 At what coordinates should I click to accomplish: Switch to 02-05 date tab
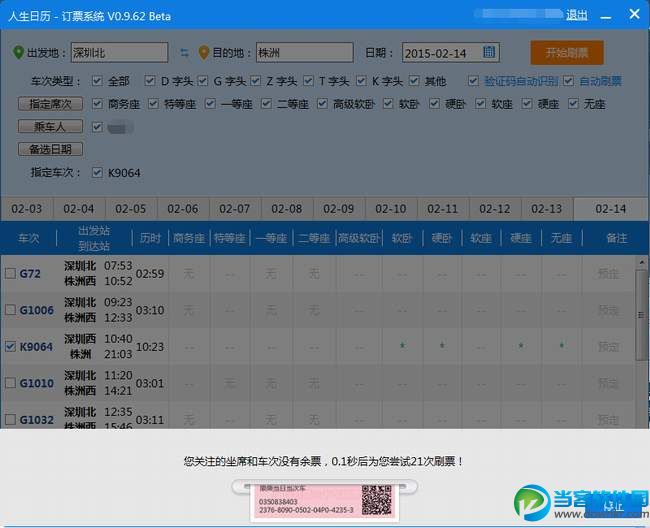(x=131, y=208)
